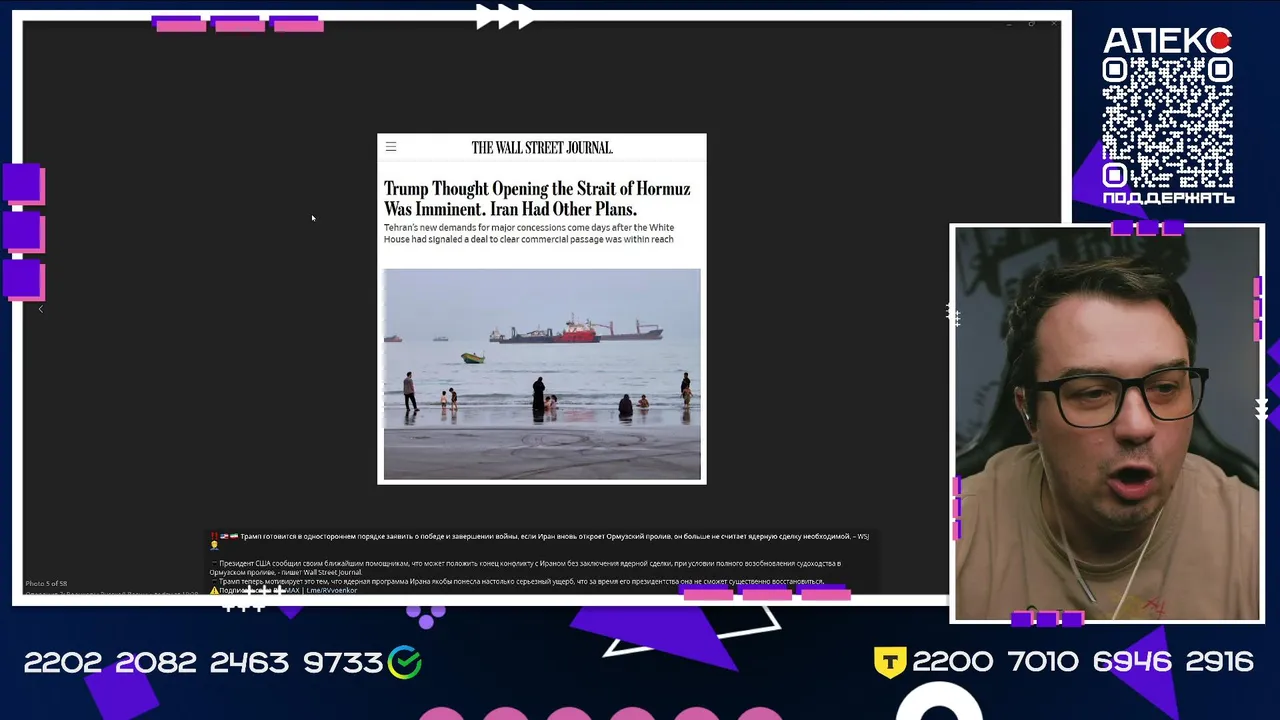This screenshot has height=720, width=1280.
Task: Click The Wall Street Journal logo
Action: pos(542,147)
